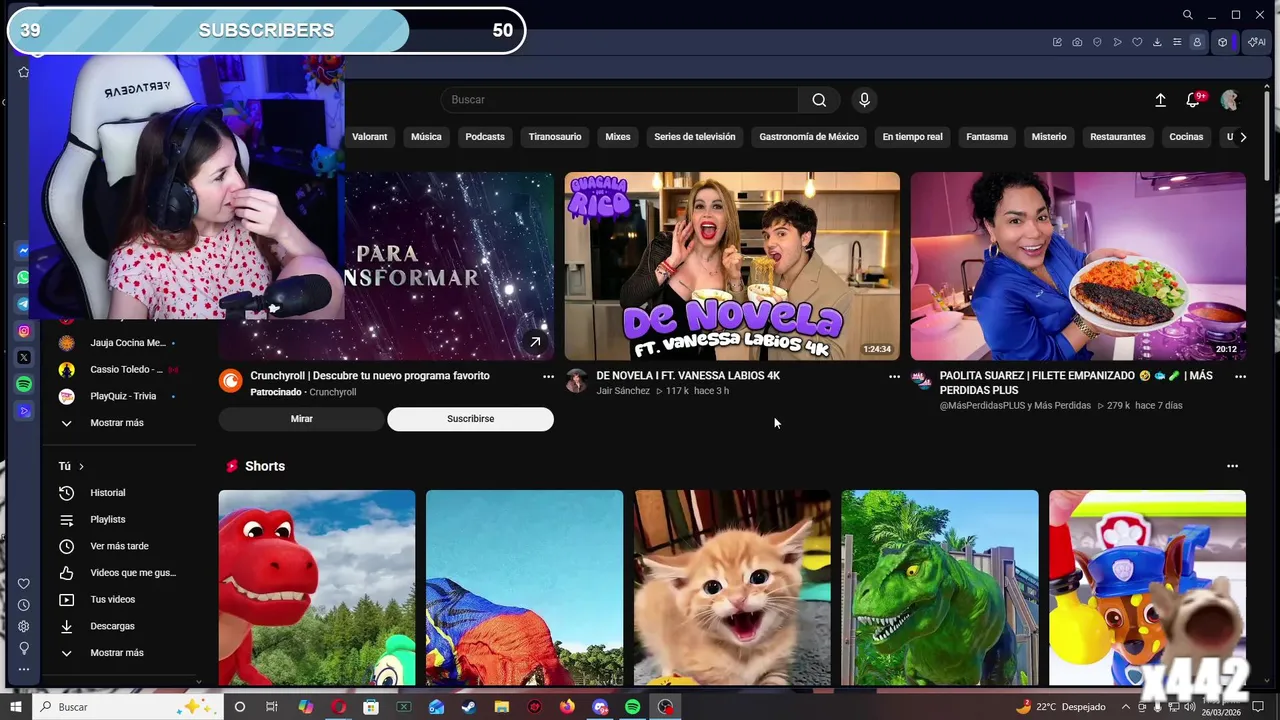Click the browser toolbar profile icon
The width and height of the screenshot is (1280, 720).
pos(1197,42)
